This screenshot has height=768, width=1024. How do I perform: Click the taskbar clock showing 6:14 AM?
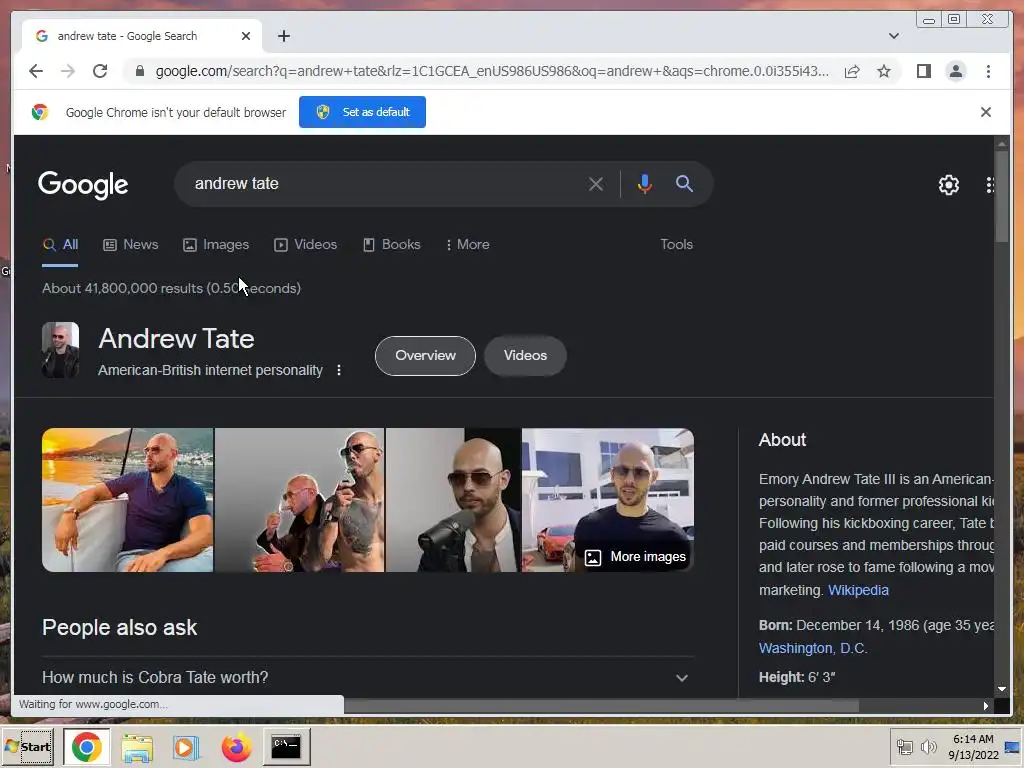coord(973,747)
